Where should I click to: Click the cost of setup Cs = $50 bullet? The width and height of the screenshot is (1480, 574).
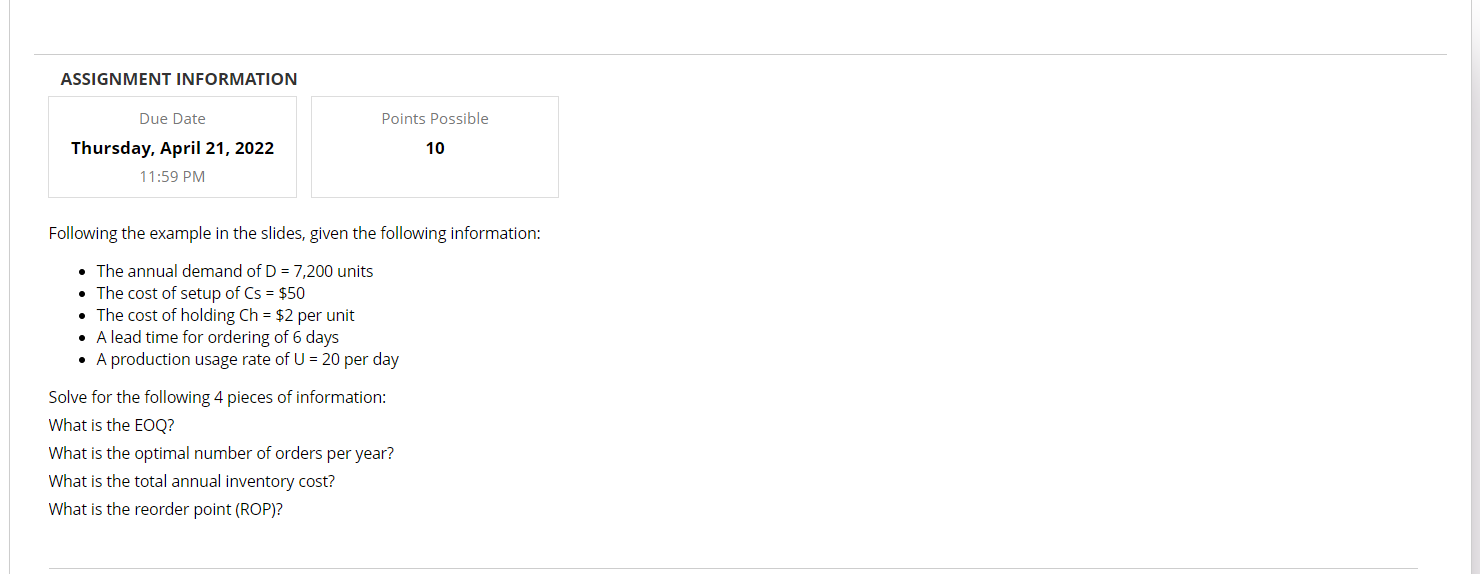(201, 293)
